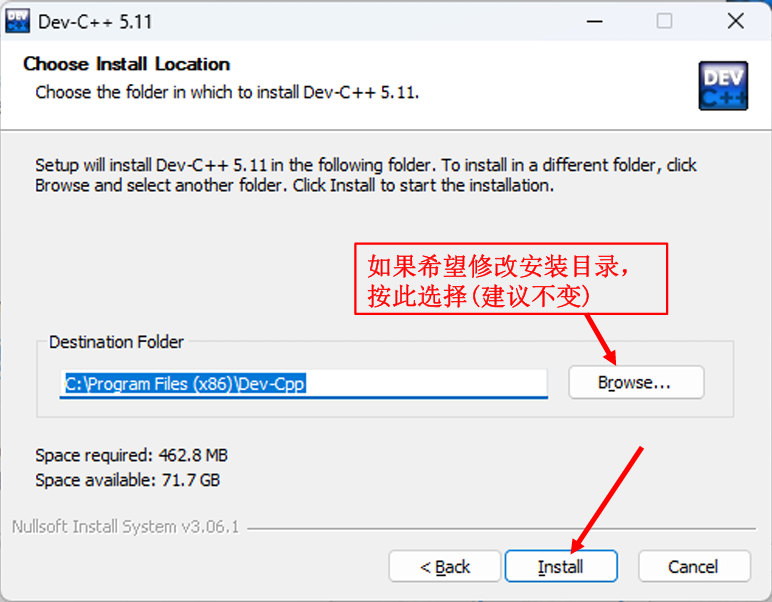Click the "Space required: 462.8 MB" text
The height and width of the screenshot is (602, 772).
point(131,455)
